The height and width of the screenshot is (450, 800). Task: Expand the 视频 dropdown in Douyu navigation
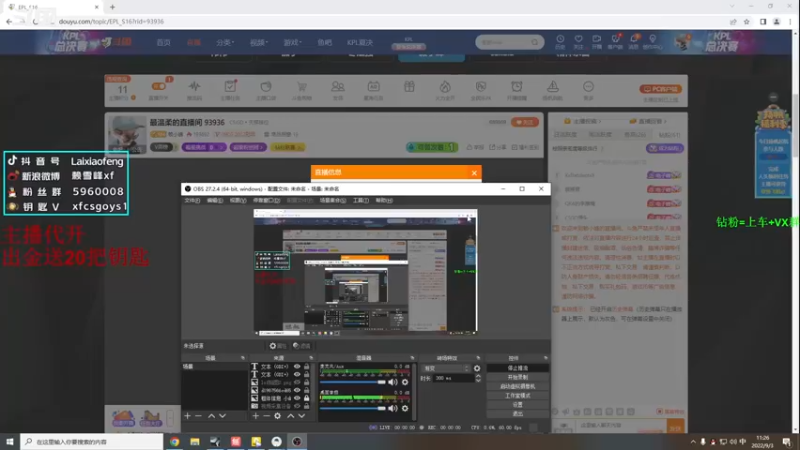pos(259,42)
